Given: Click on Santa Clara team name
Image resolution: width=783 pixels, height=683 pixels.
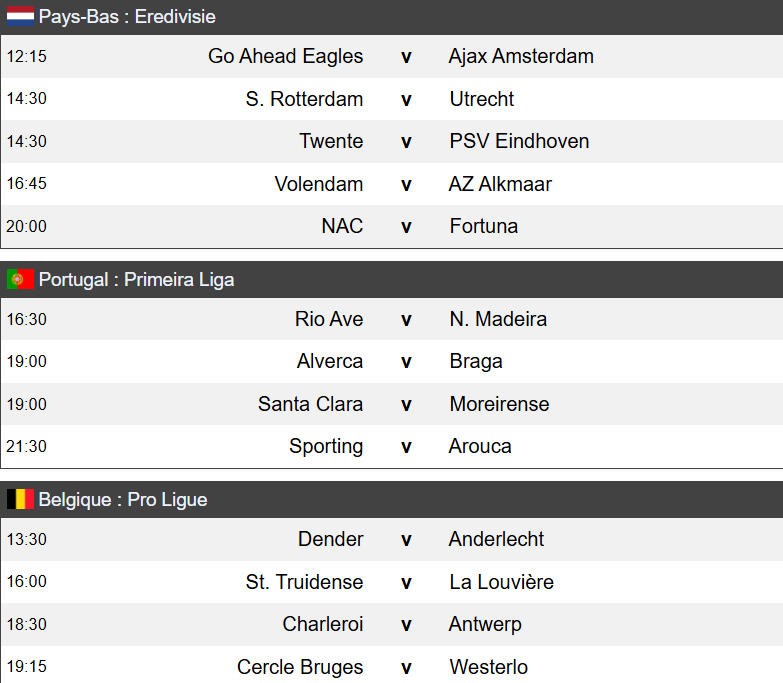Looking at the screenshot, I should 310,404.
